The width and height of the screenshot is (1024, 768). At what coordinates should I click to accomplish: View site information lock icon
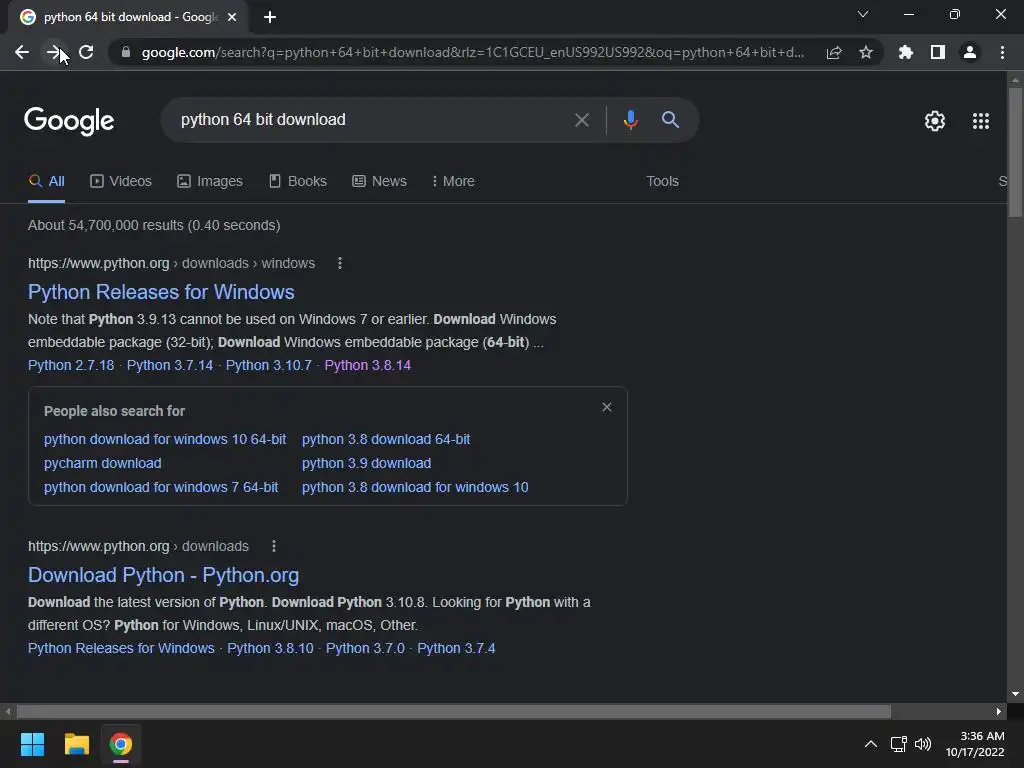pyautogui.click(x=126, y=52)
